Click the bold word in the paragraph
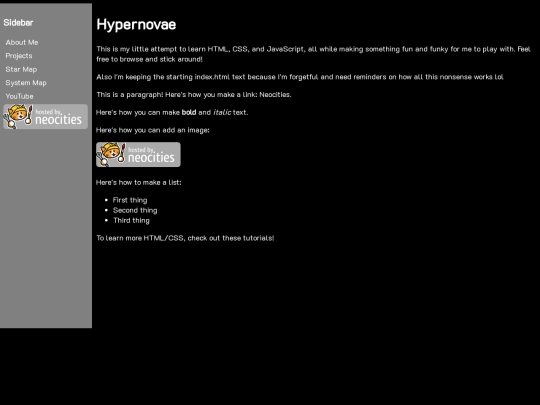 coord(189,112)
